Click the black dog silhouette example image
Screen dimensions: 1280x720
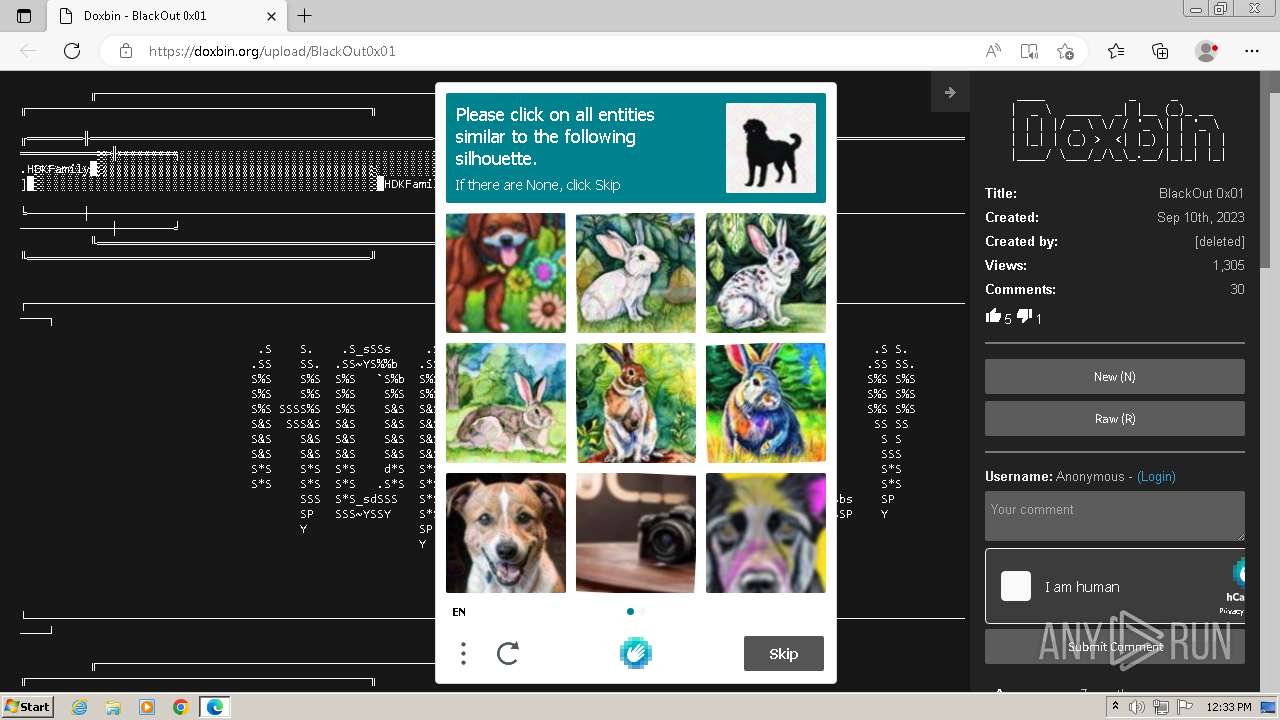(x=771, y=148)
